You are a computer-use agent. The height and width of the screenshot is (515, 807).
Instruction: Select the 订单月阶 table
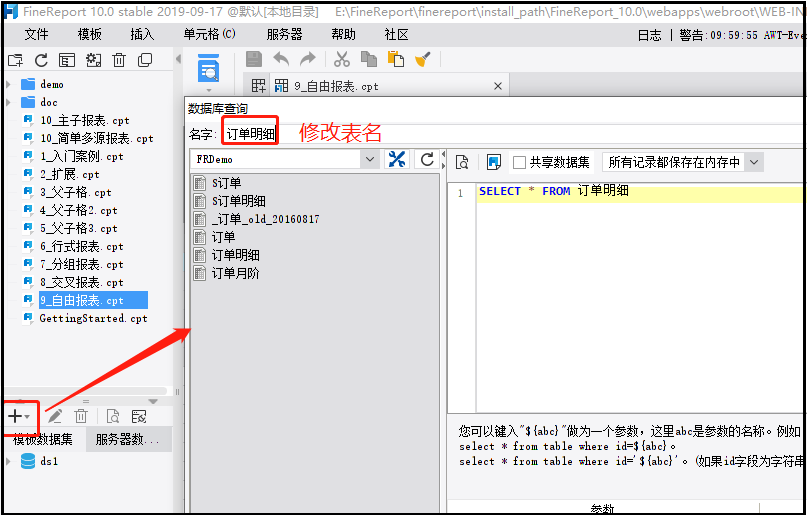pos(235,273)
